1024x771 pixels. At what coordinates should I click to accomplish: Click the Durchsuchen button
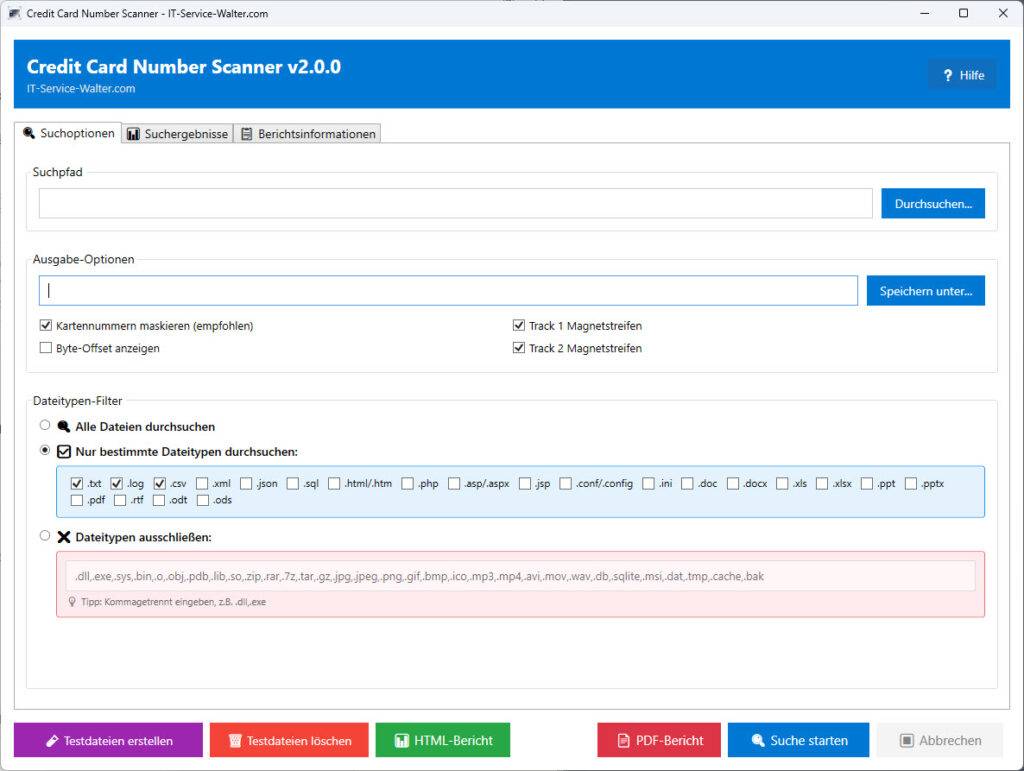pos(932,203)
